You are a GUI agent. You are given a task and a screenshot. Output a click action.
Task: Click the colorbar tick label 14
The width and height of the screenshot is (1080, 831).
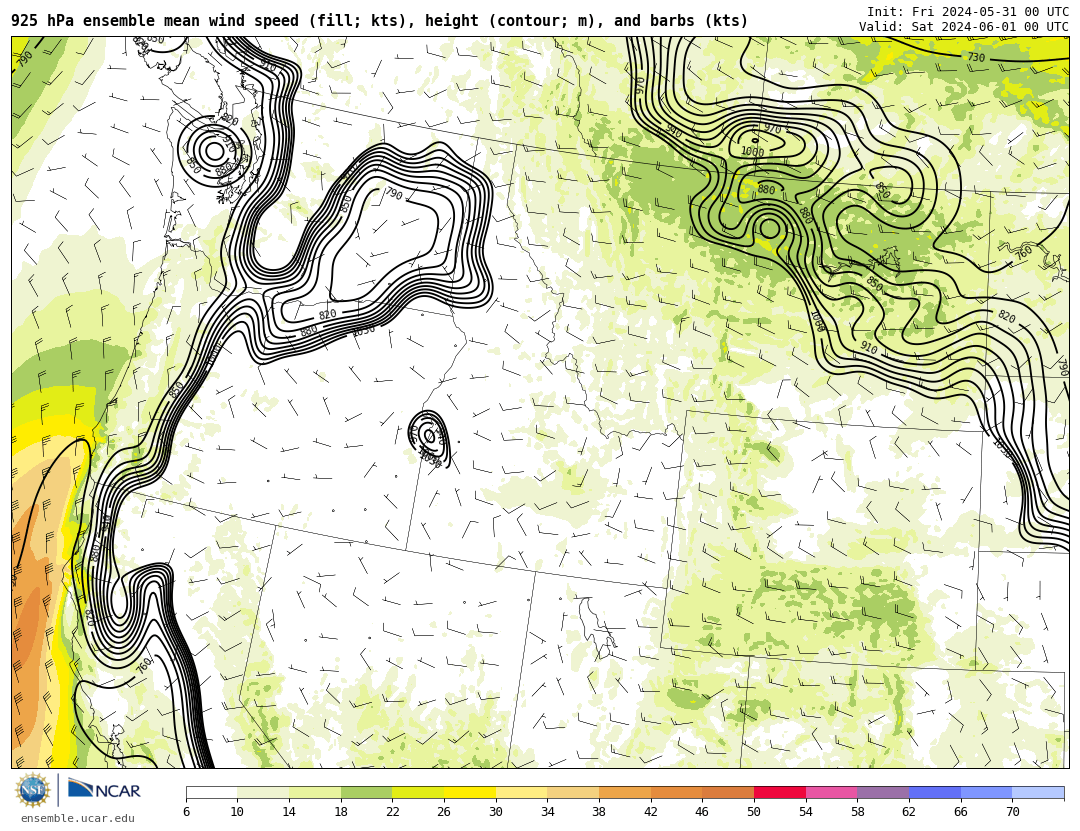click(x=289, y=812)
